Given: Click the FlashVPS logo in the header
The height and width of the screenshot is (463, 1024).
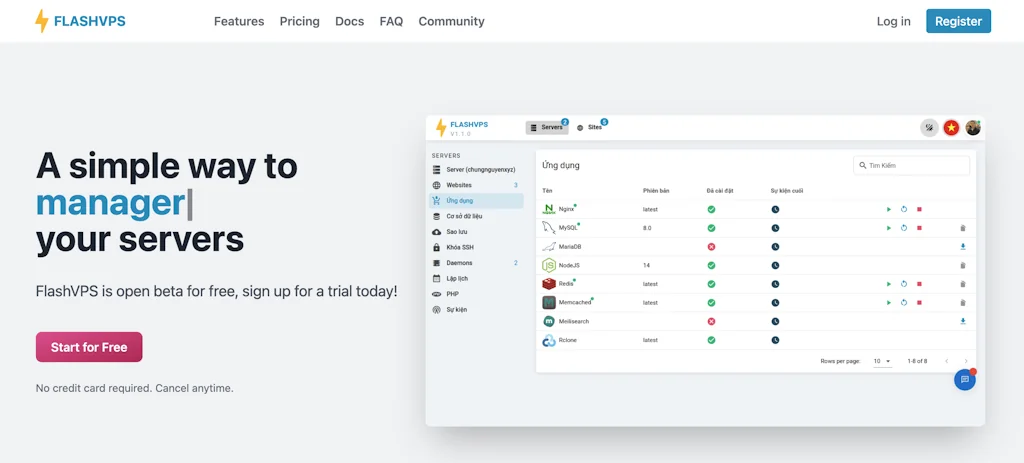Looking at the screenshot, I should tap(80, 21).
